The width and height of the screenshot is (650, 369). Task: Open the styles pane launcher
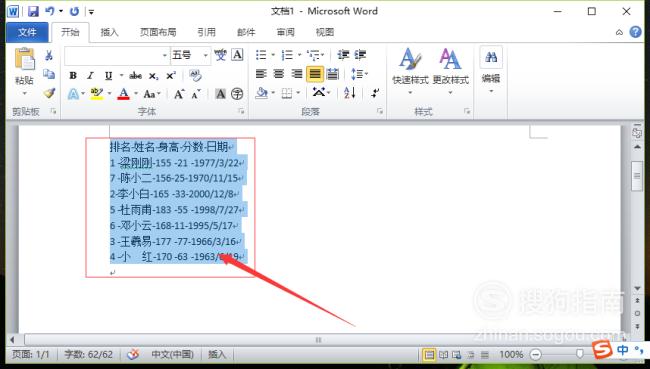pyautogui.click(x=467, y=111)
